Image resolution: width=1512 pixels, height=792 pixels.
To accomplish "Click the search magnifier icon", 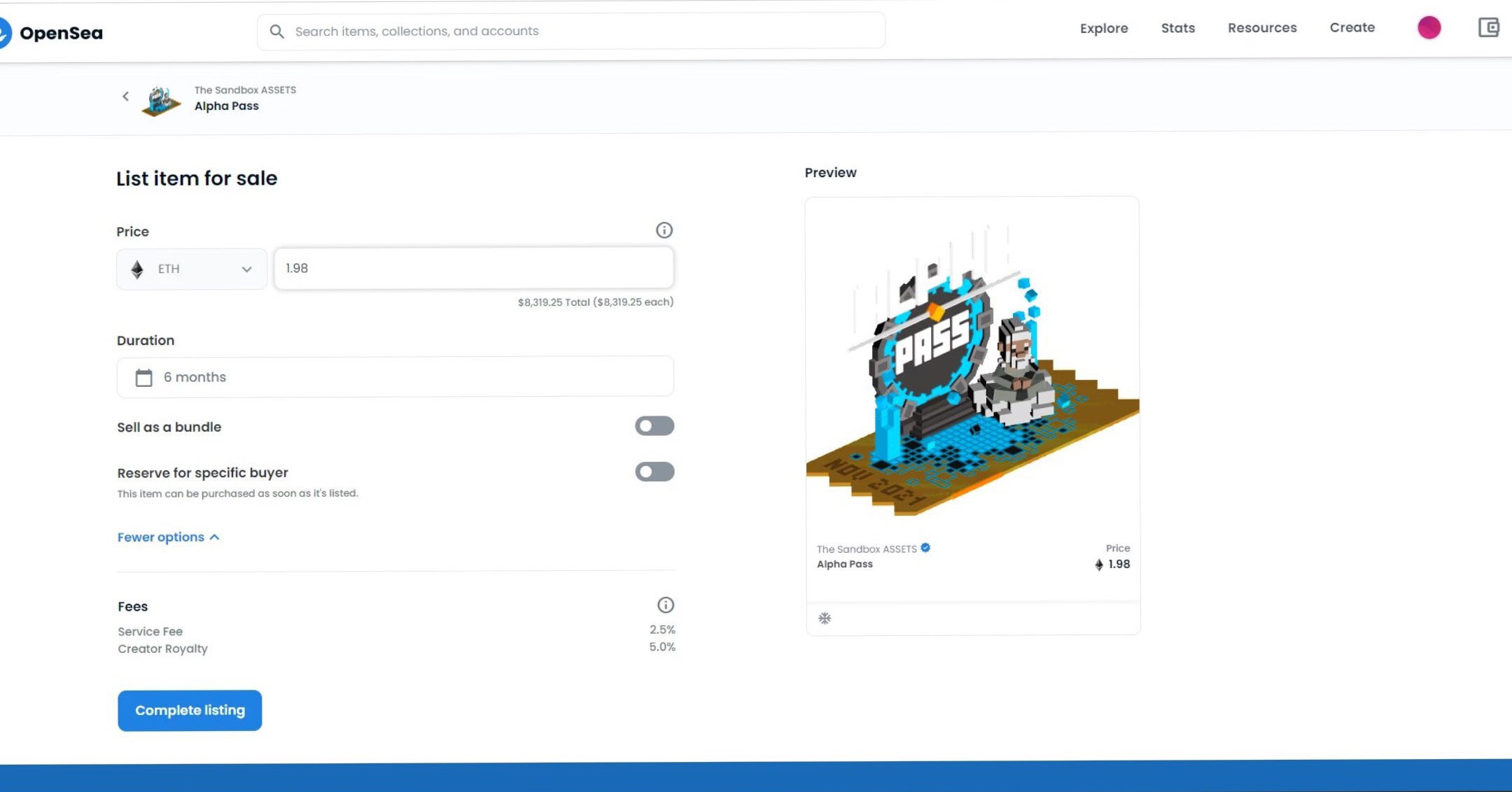I will 276,31.
